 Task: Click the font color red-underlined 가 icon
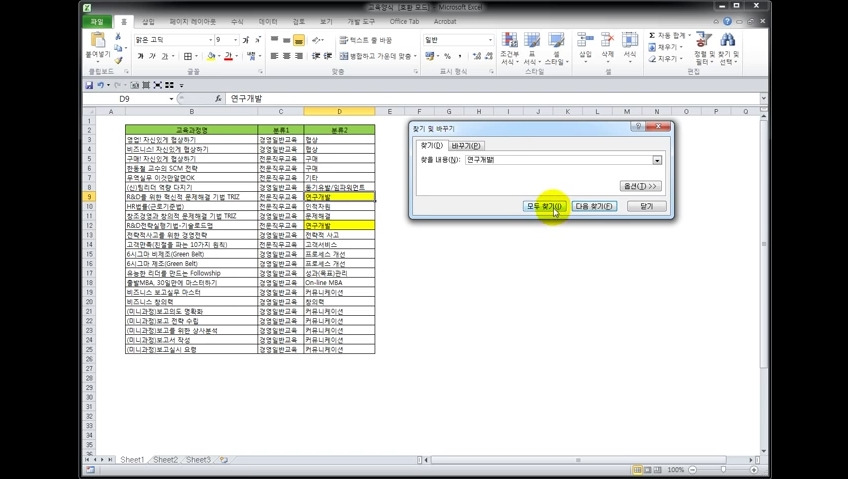(228, 56)
